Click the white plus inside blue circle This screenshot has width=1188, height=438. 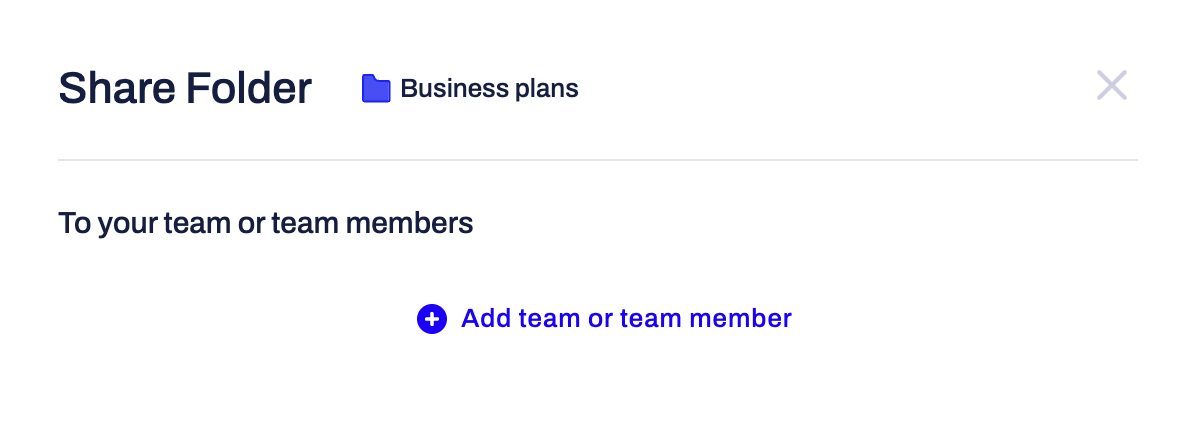432,319
